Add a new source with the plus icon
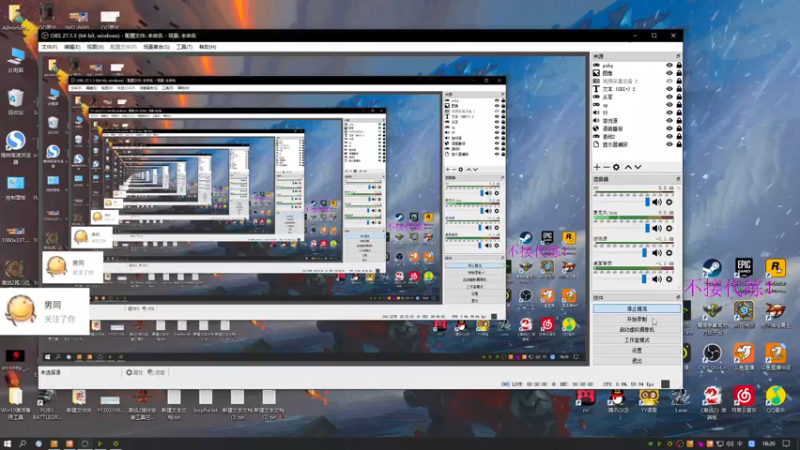 pos(597,167)
